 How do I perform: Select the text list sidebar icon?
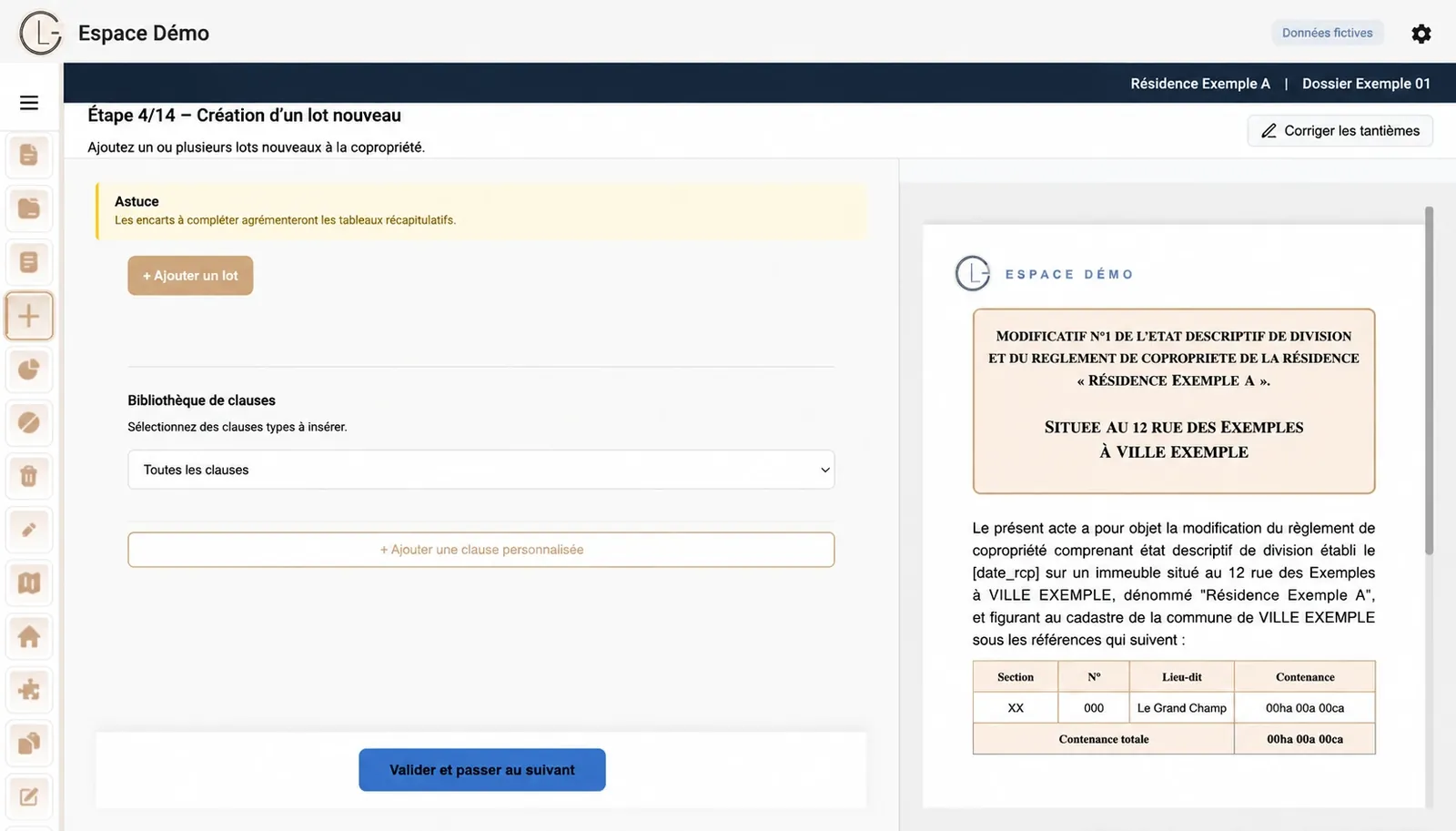point(29,262)
